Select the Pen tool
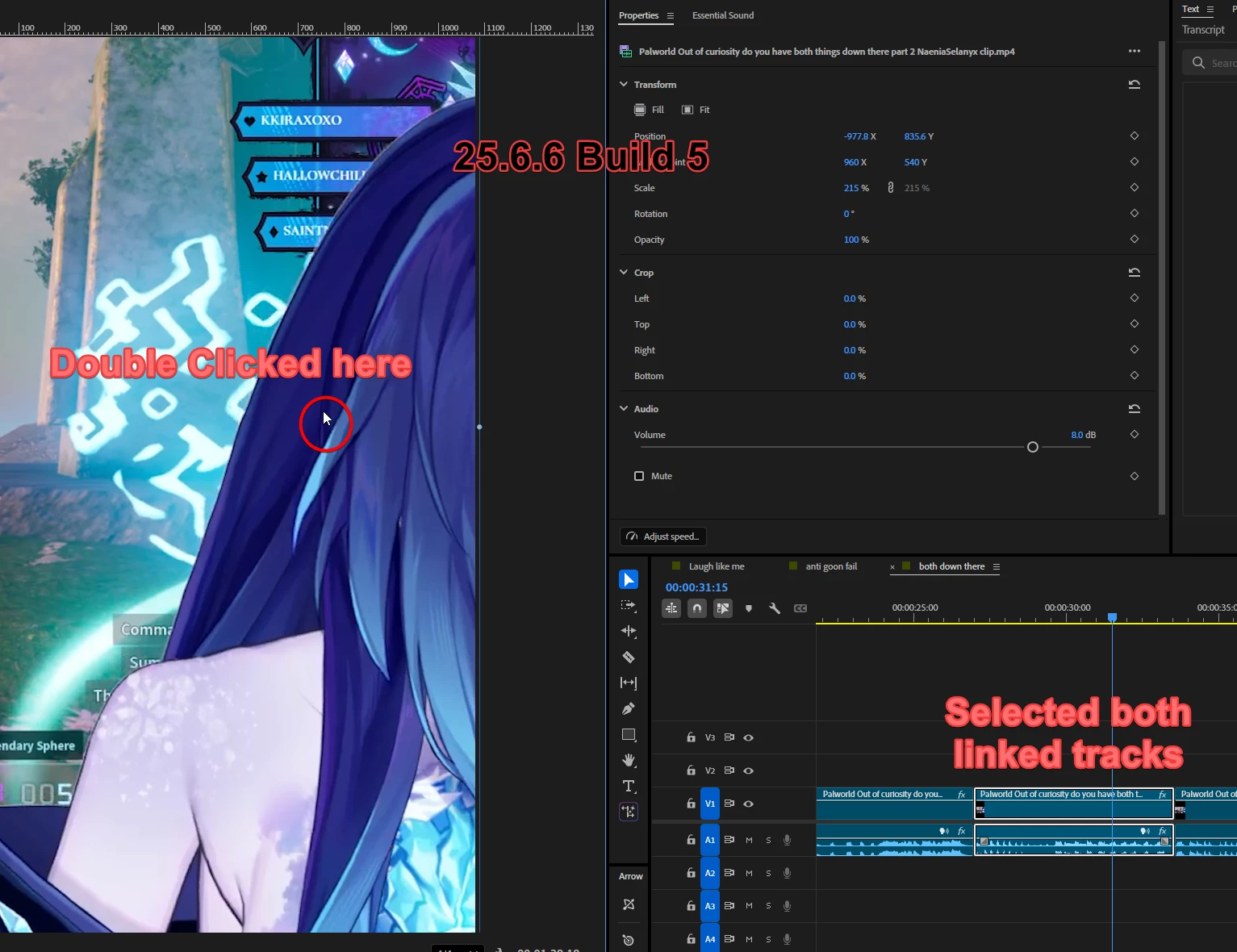The image size is (1237, 952). point(629,708)
